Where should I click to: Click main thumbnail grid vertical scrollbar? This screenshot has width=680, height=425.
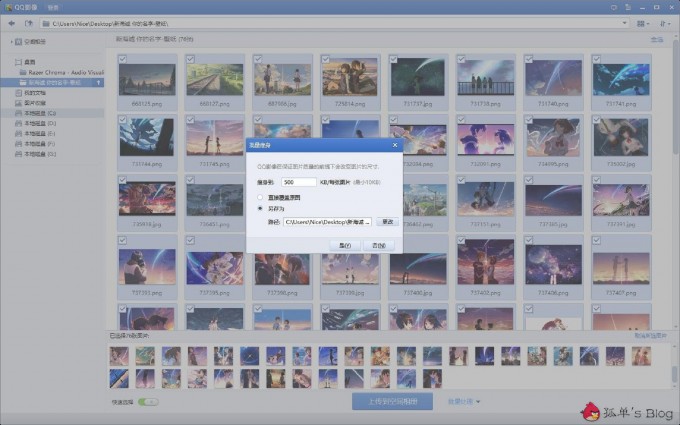676,96
